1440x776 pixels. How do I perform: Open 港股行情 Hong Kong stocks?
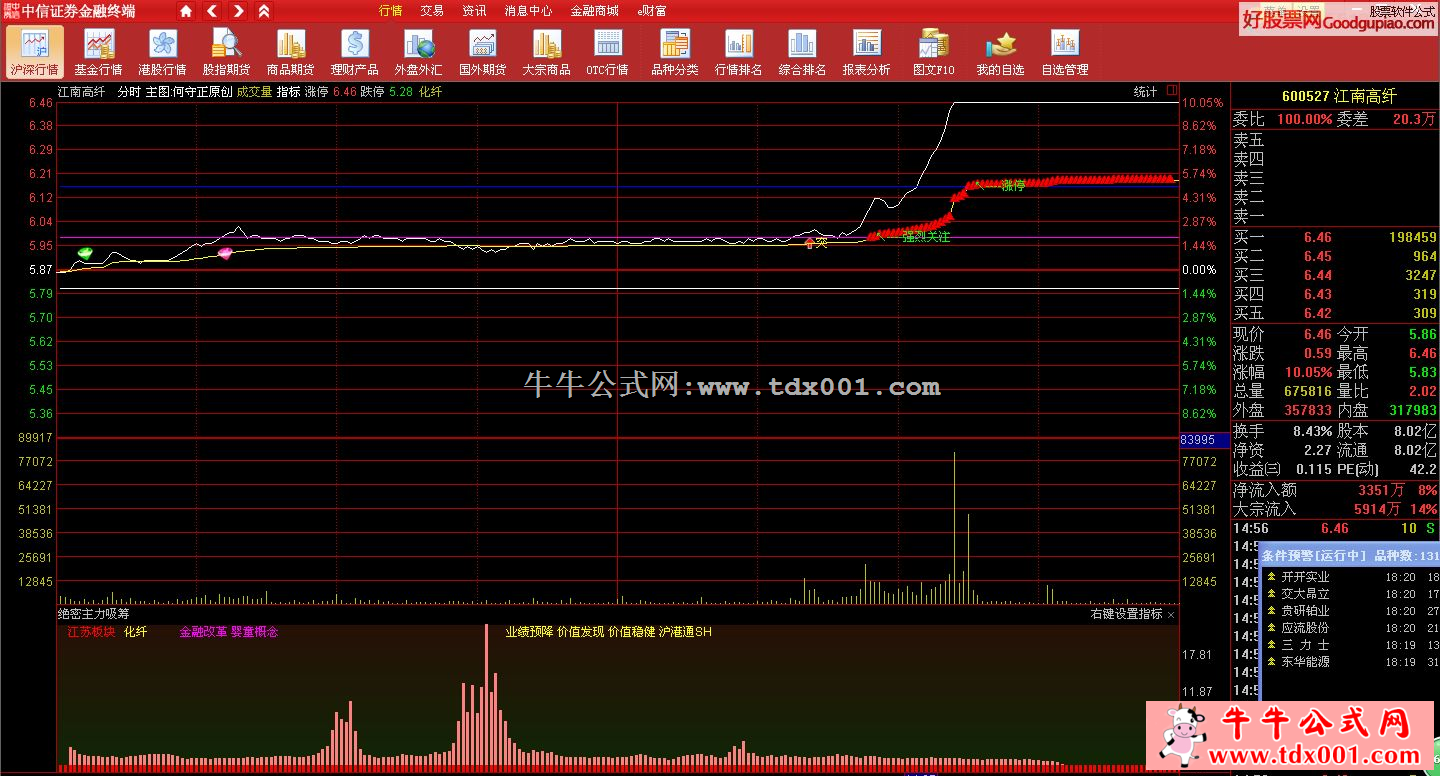[162, 51]
